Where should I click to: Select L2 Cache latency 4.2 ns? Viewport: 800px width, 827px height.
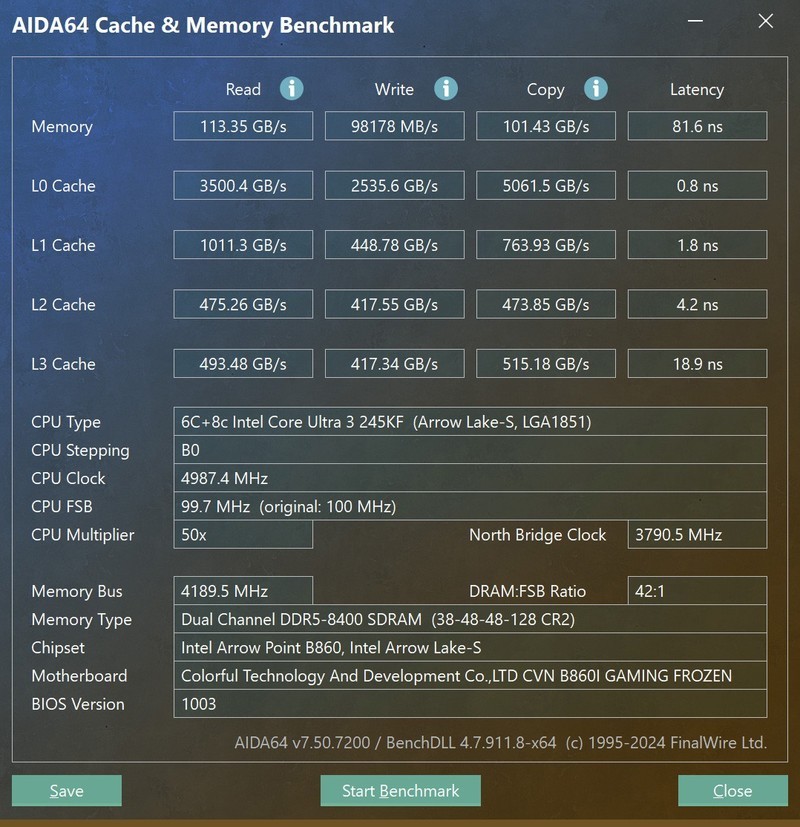coord(697,304)
